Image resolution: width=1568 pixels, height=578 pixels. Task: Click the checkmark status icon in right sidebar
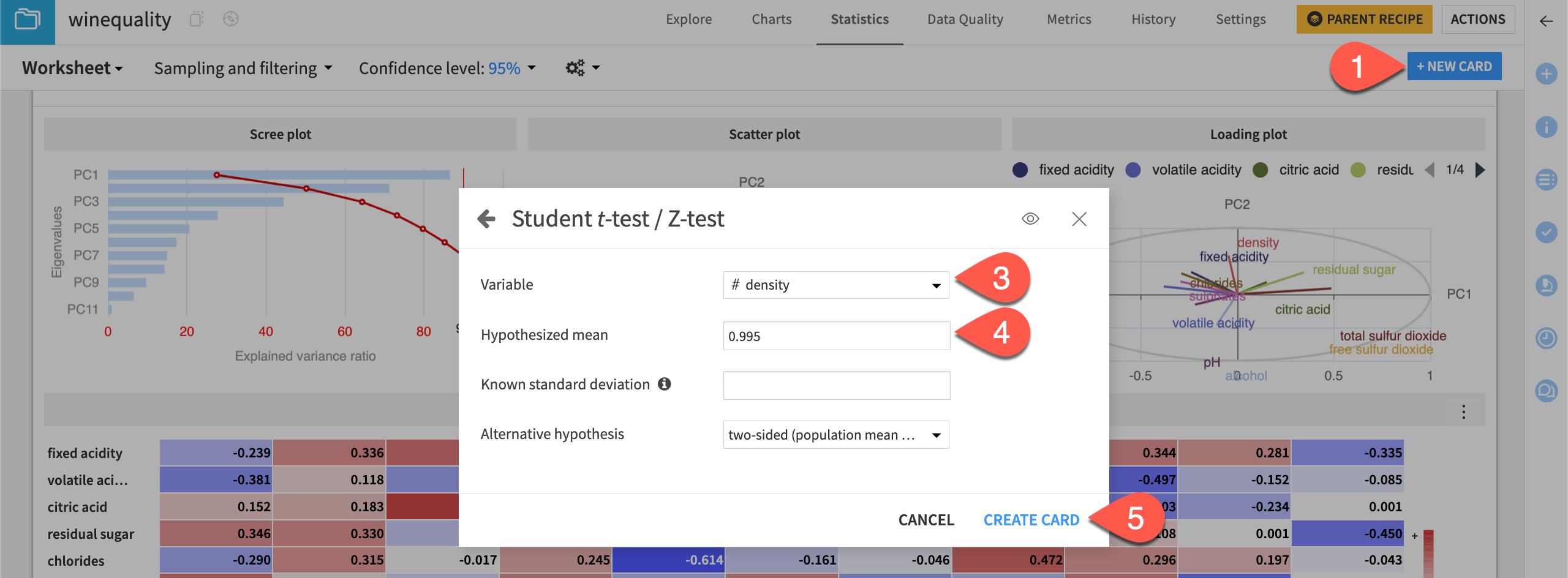click(1546, 233)
